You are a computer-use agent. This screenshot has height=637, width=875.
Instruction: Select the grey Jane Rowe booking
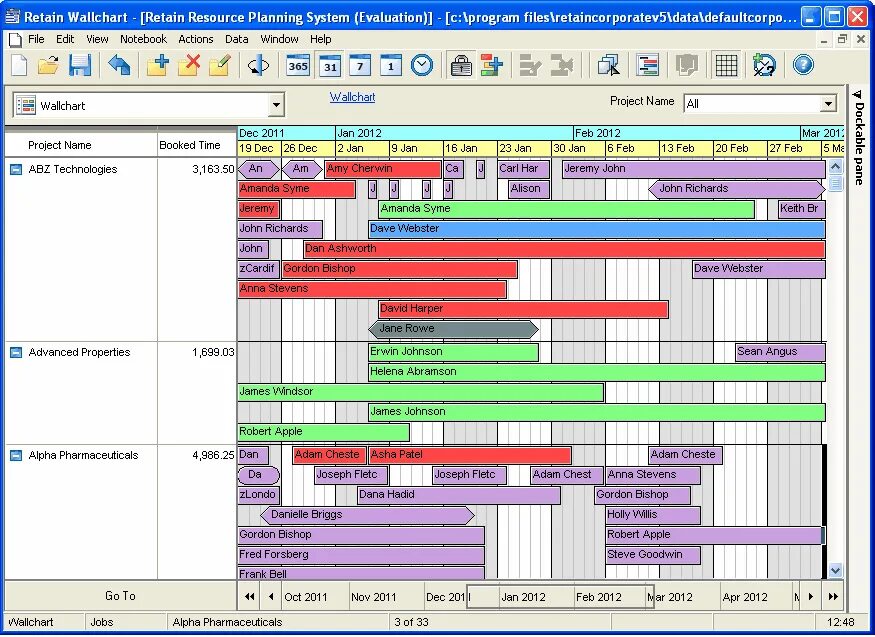click(453, 329)
